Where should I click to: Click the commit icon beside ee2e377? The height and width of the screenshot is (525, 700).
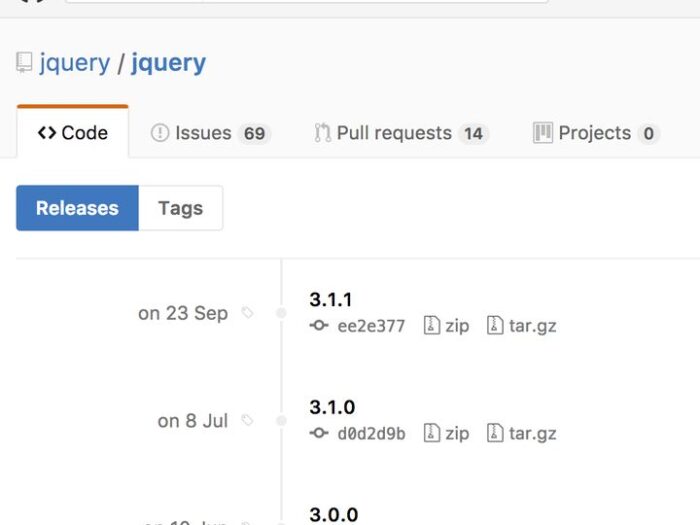pyautogui.click(x=319, y=326)
